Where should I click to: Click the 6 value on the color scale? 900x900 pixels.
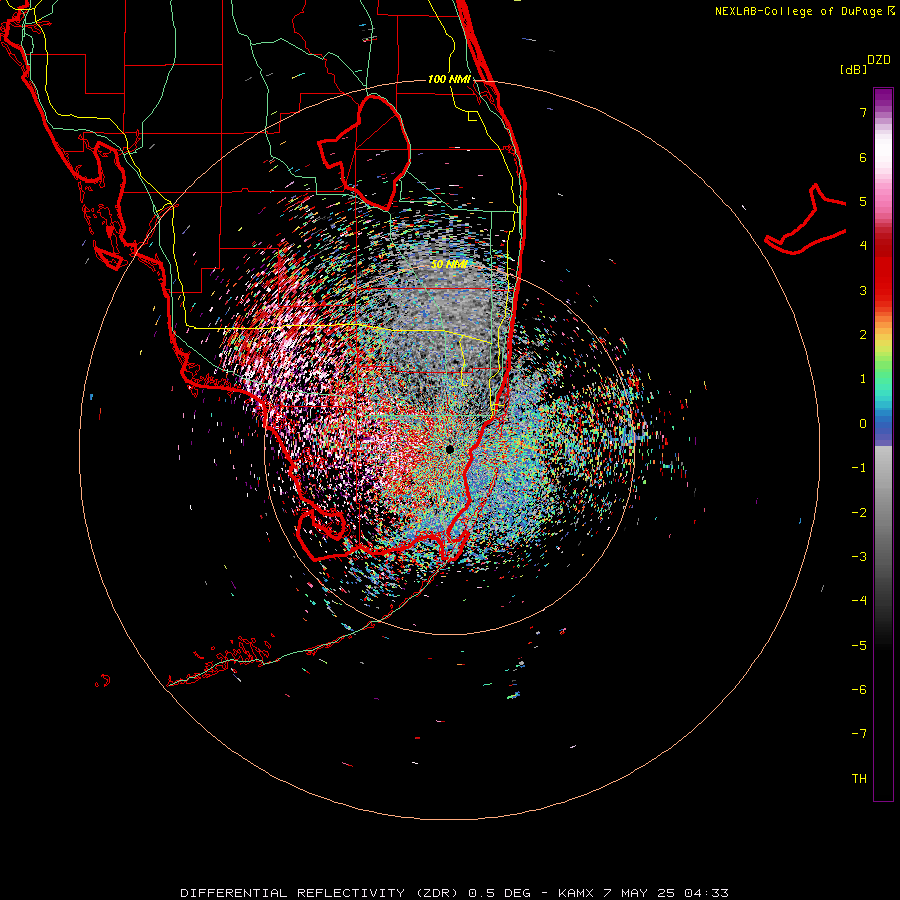tap(863, 157)
